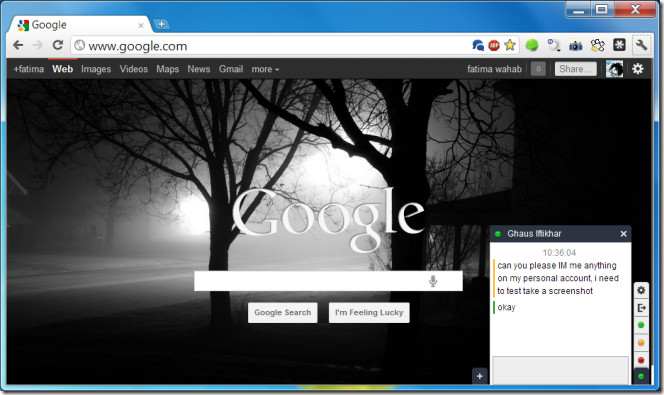Click the okay chat message
The image size is (664, 395).
(506, 307)
